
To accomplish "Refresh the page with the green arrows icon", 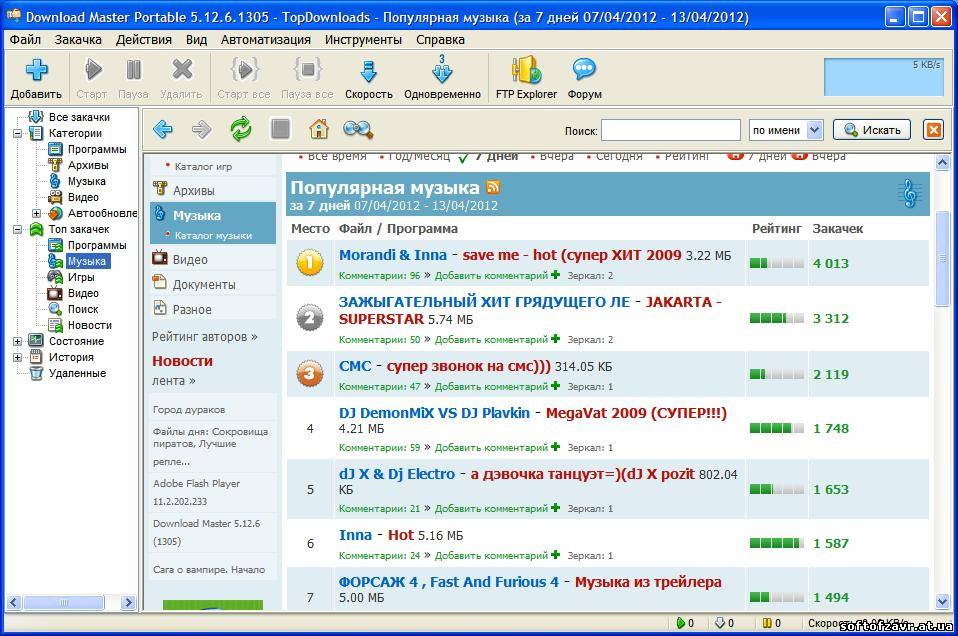I will click(x=241, y=130).
